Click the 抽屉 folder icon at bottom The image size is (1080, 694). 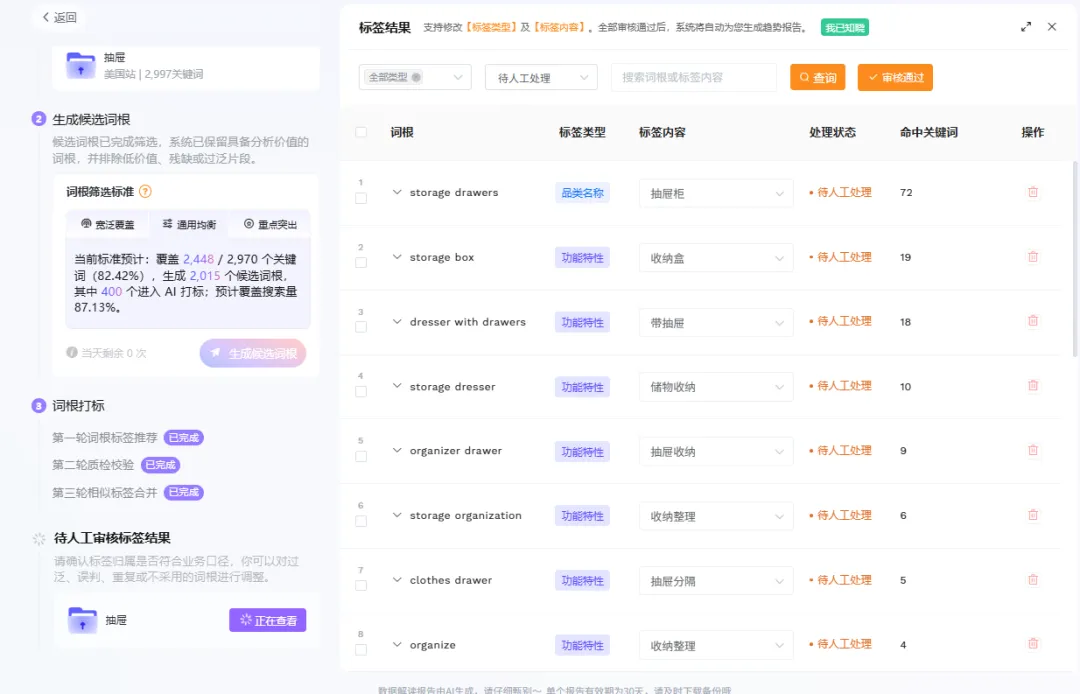pyautogui.click(x=82, y=620)
